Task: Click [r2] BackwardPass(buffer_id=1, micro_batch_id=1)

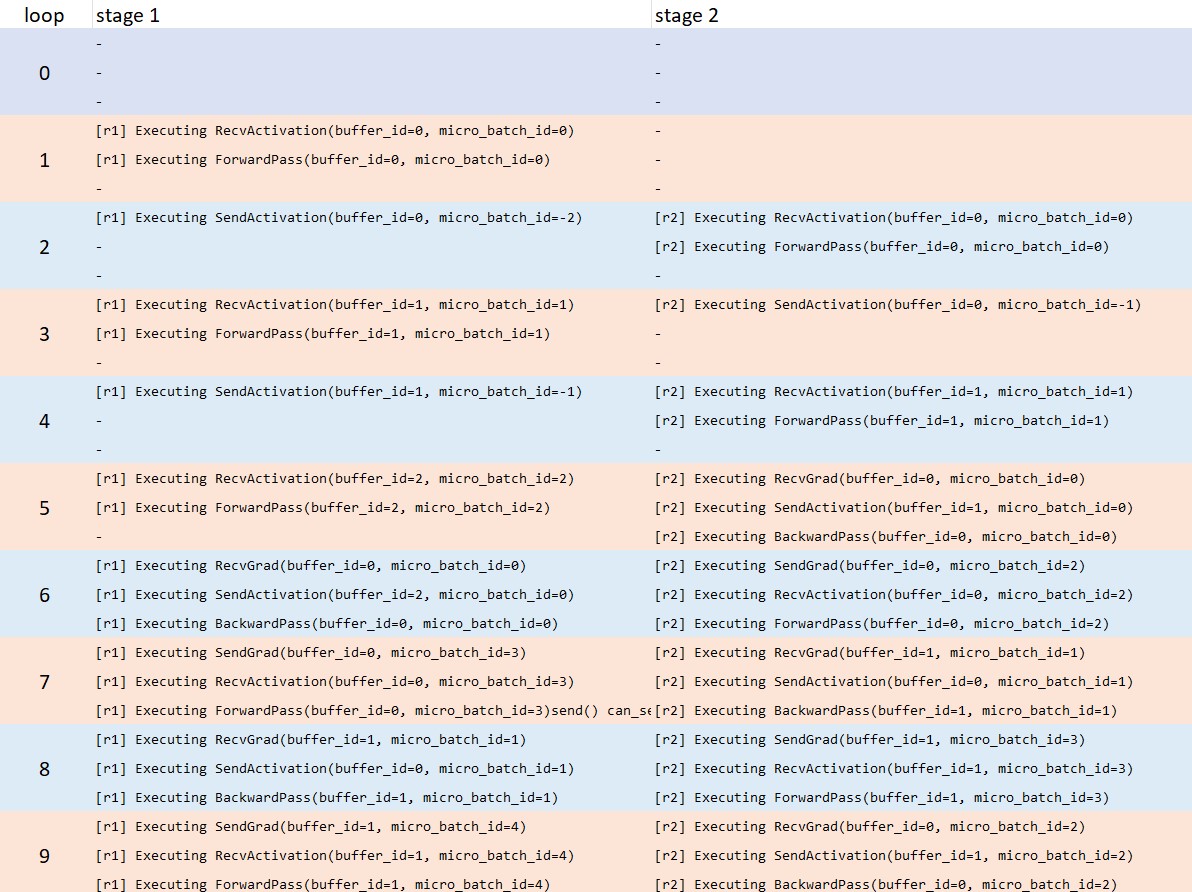Action: tap(886, 711)
